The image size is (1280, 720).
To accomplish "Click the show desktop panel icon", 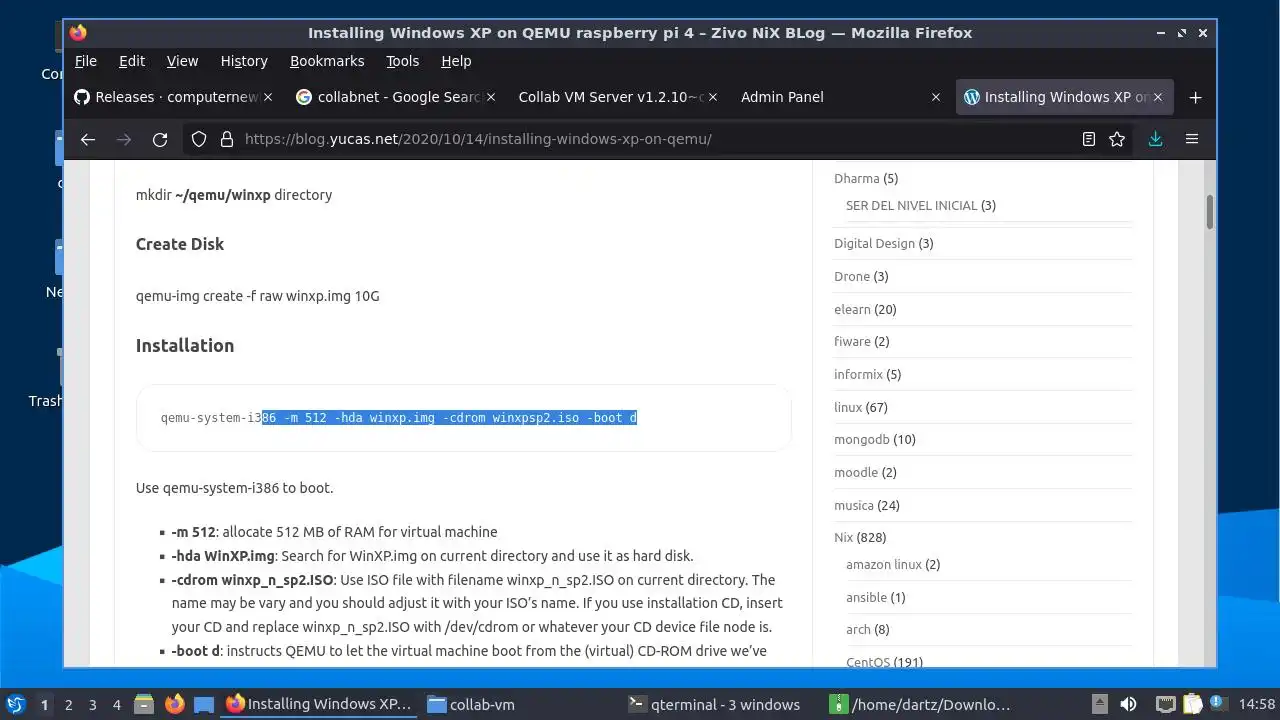I will click(204, 704).
